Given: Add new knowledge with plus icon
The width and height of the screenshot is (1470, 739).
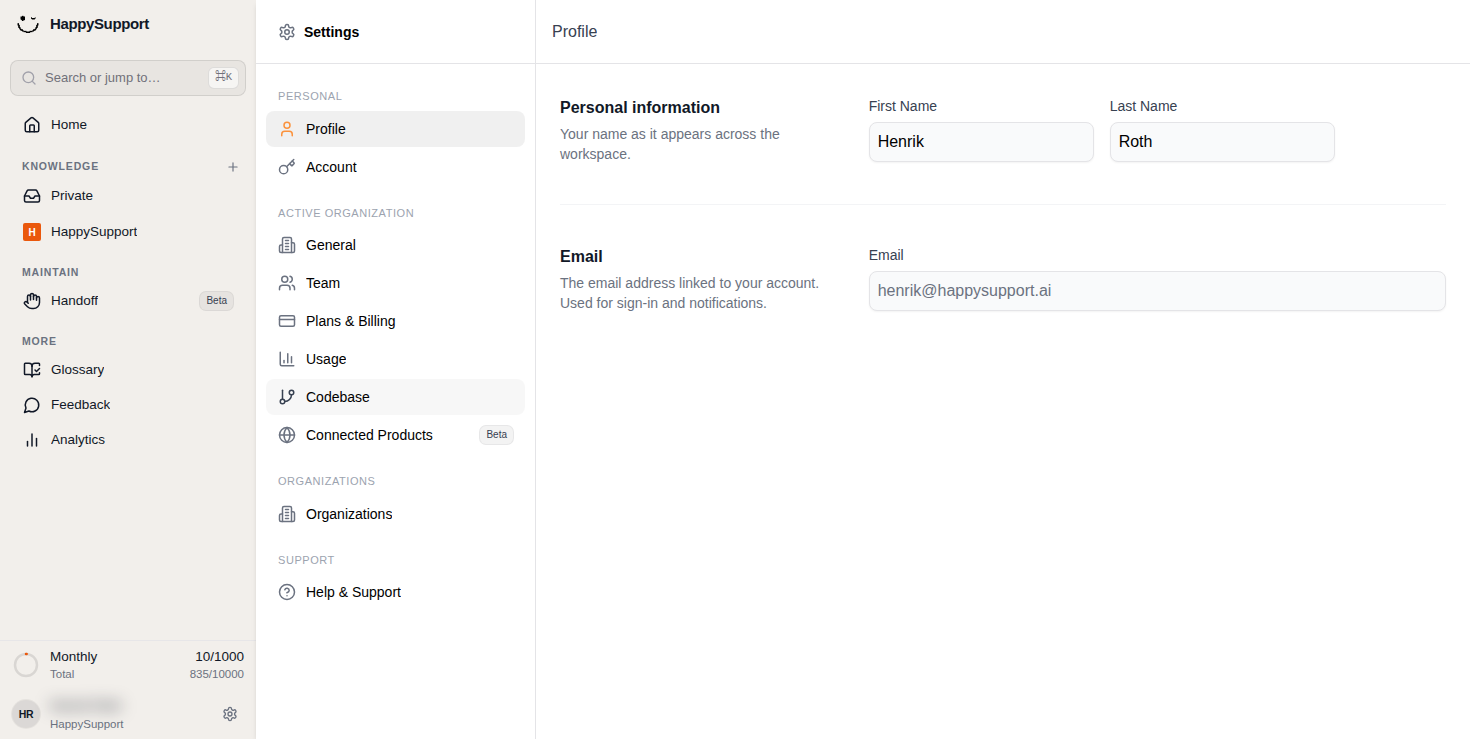Looking at the screenshot, I should coord(233,167).
